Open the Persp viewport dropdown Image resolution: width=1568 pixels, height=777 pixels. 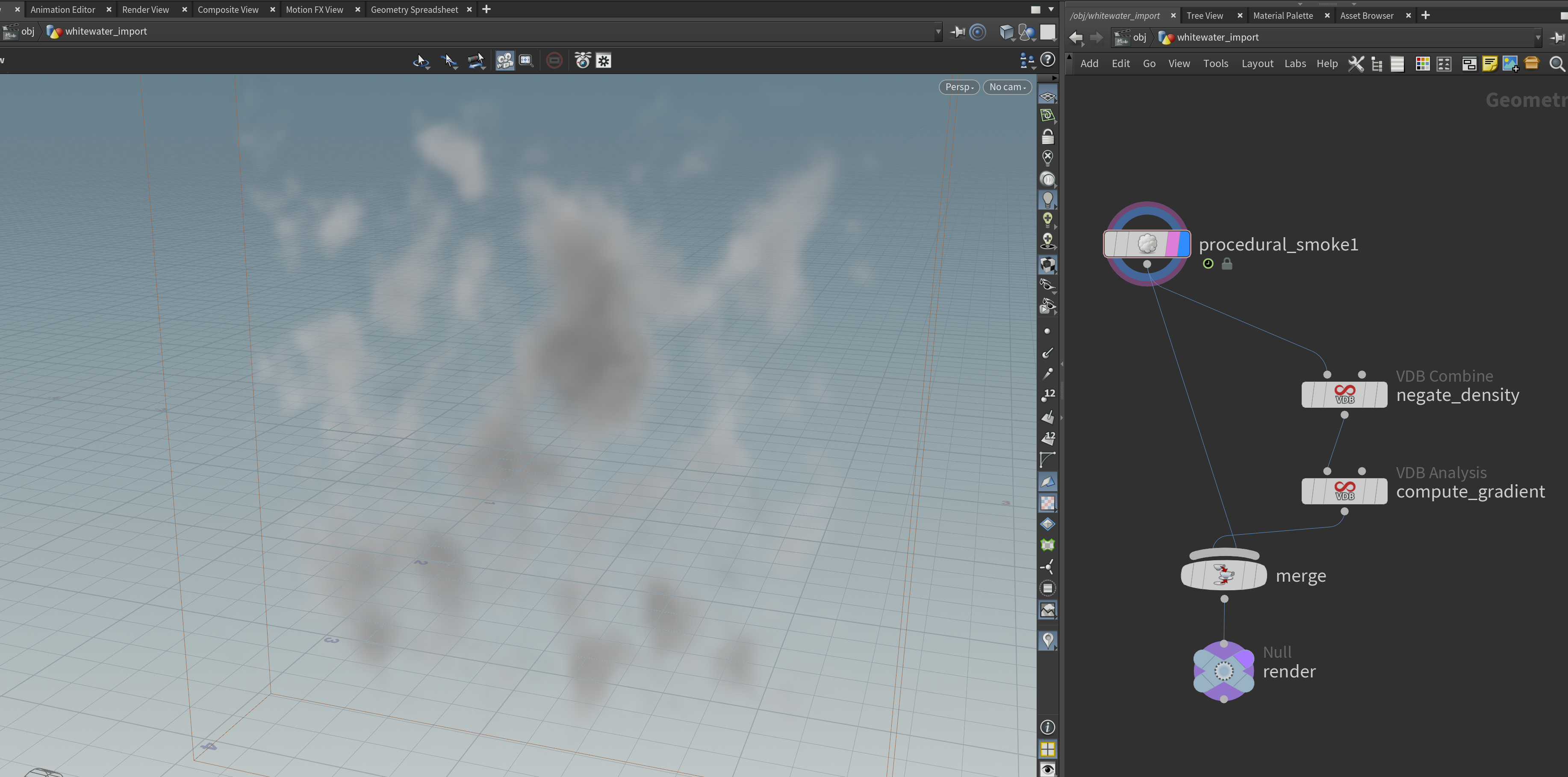coord(959,87)
